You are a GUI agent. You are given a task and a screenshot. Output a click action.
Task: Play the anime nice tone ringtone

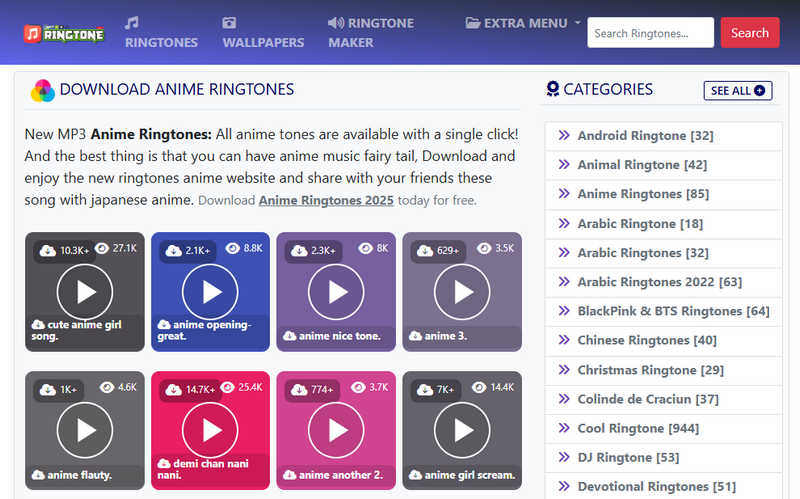pos(336,292)
